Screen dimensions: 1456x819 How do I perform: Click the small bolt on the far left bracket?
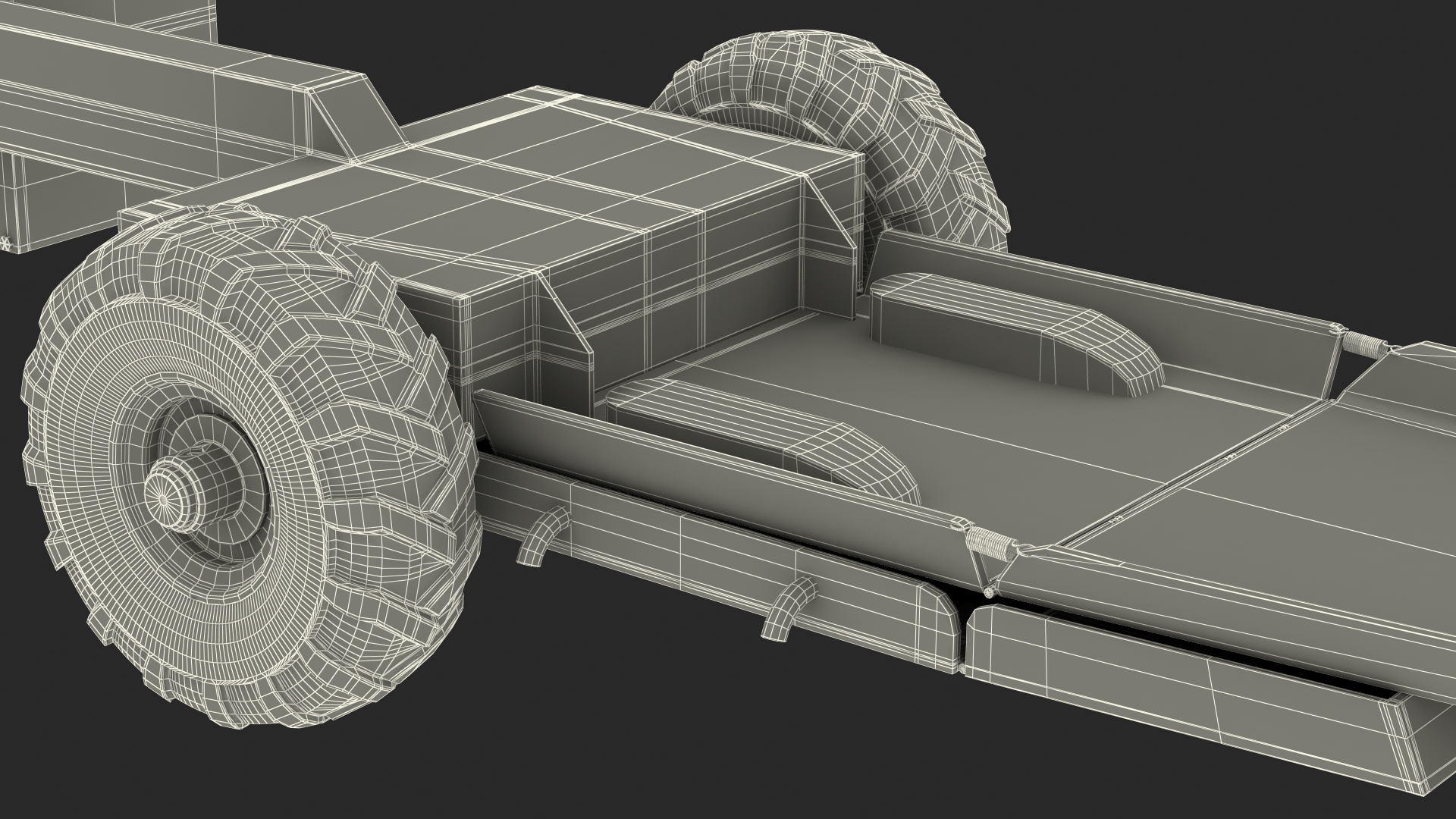[x=4, y=243]
